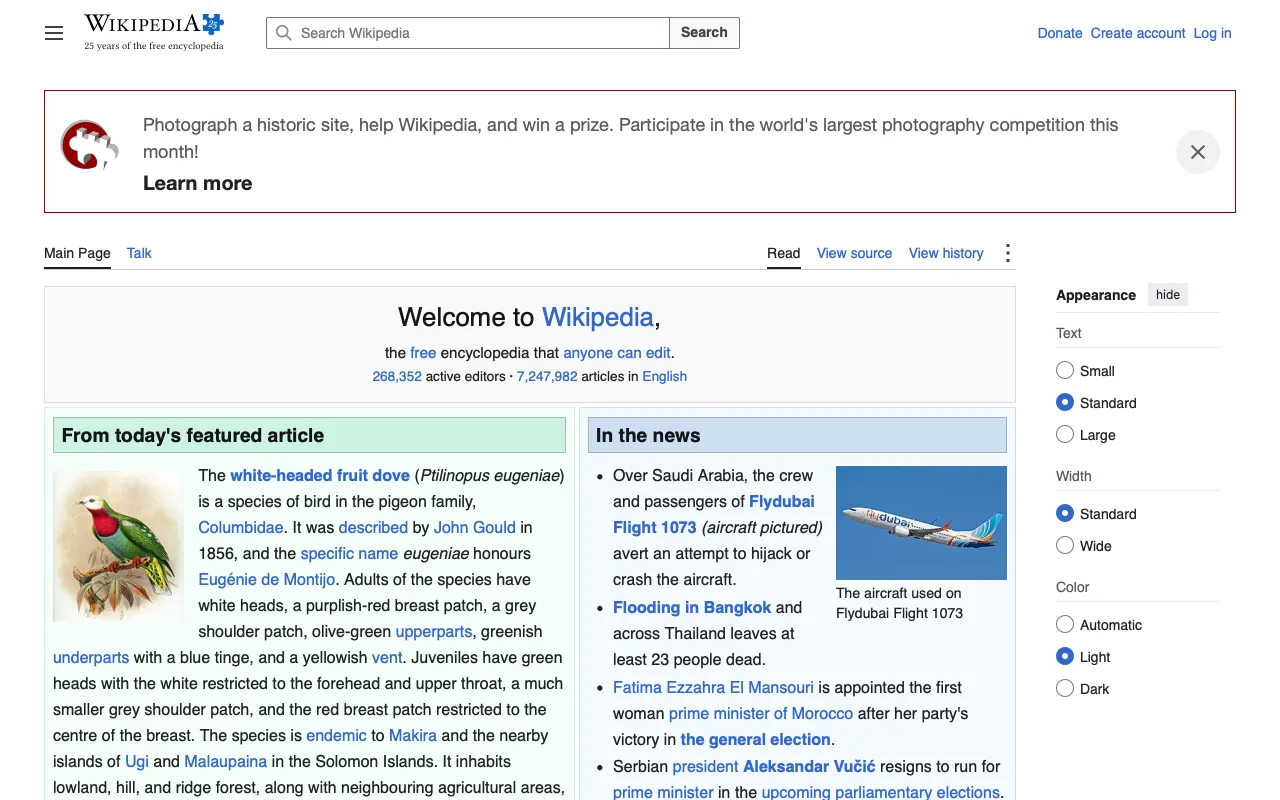Click the Flydubai Flight 1073 link
This screenshot has height=800, width=1280.
click(x=714, y=514)
